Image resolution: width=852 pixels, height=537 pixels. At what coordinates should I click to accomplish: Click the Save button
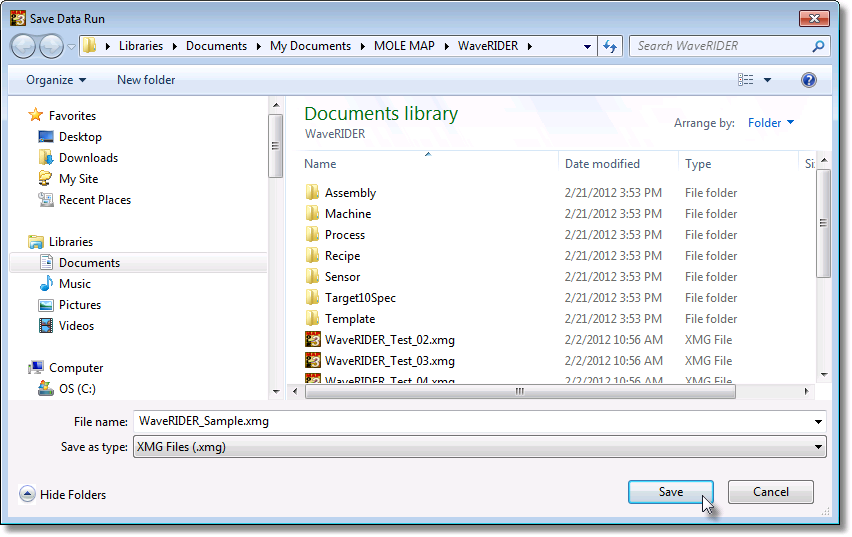pyautogui.click(x=671, y=492)
